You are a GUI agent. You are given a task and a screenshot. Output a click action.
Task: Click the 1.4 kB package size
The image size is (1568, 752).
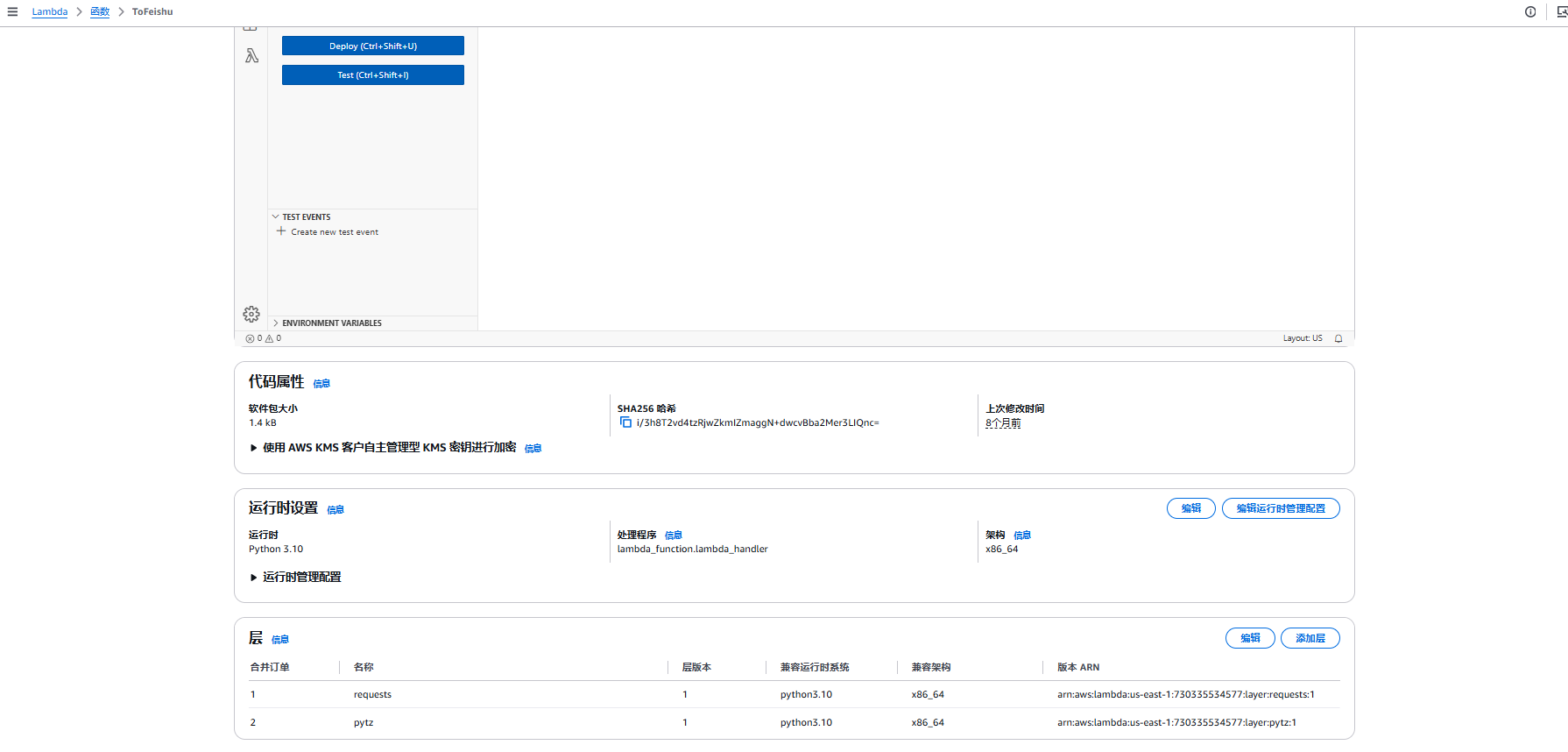[x=263, y=422]
